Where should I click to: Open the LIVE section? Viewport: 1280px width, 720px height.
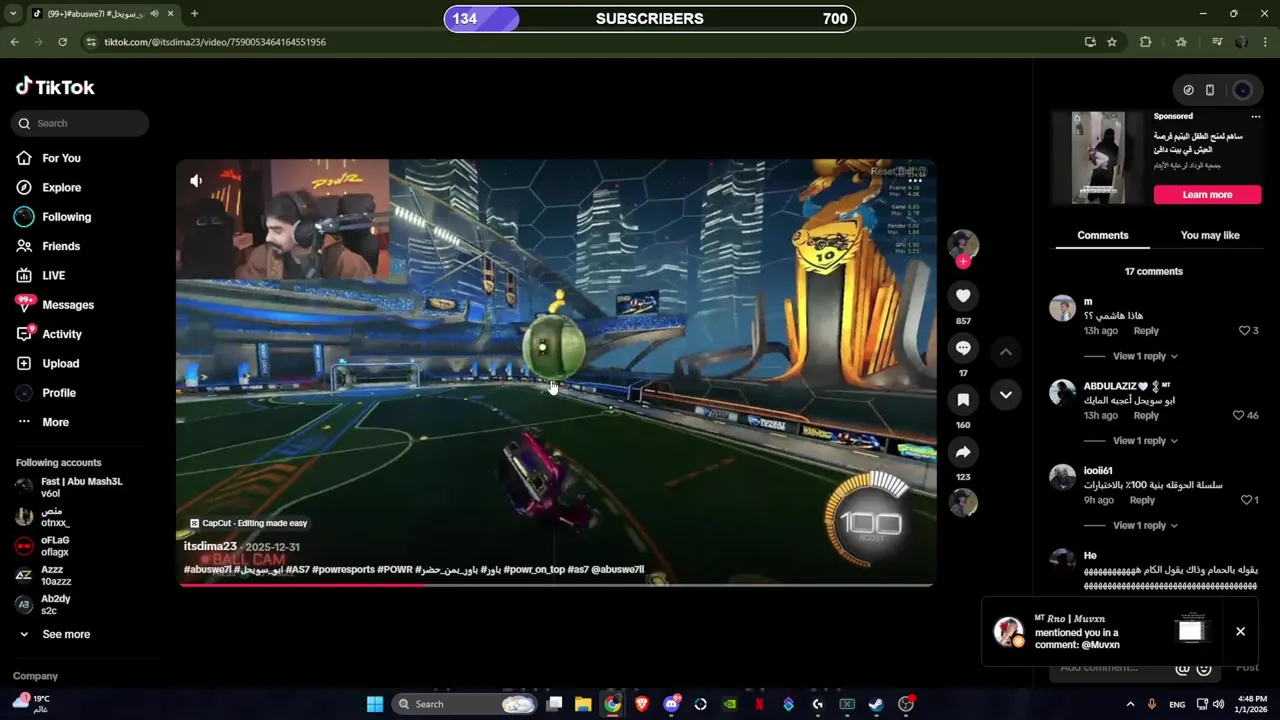coord(40,275)
